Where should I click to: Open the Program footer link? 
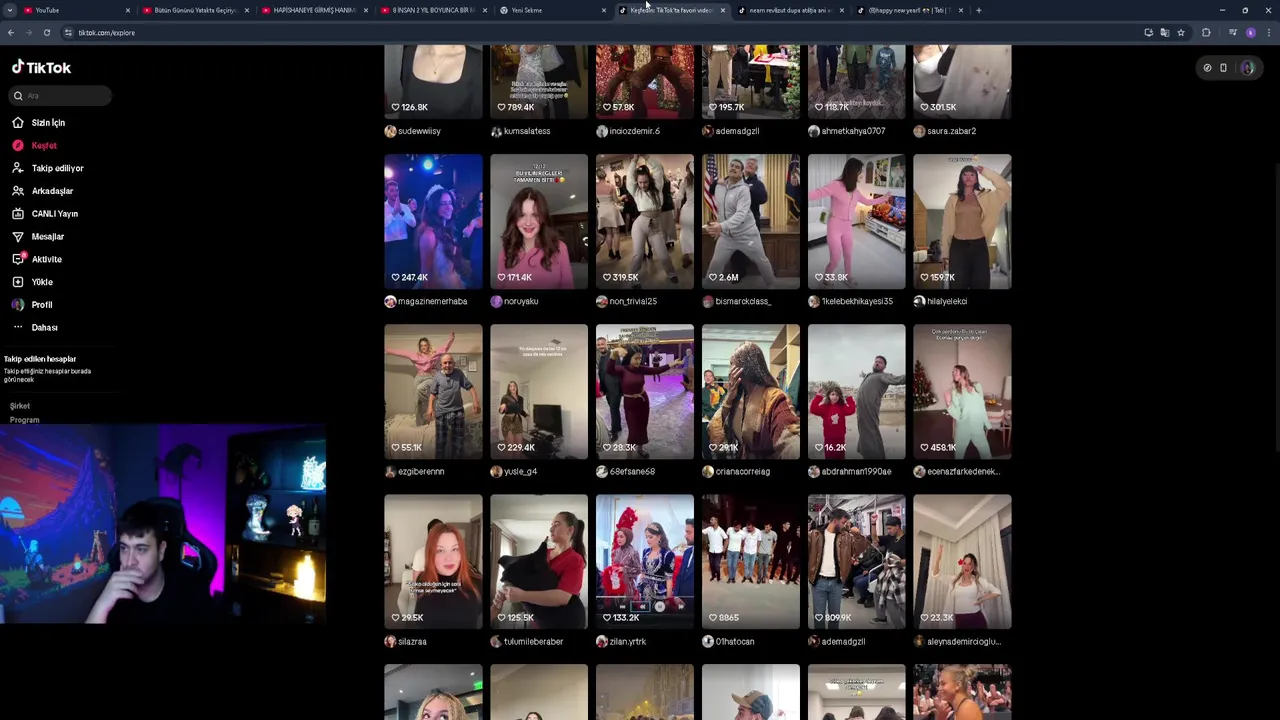tap(25, 420)
